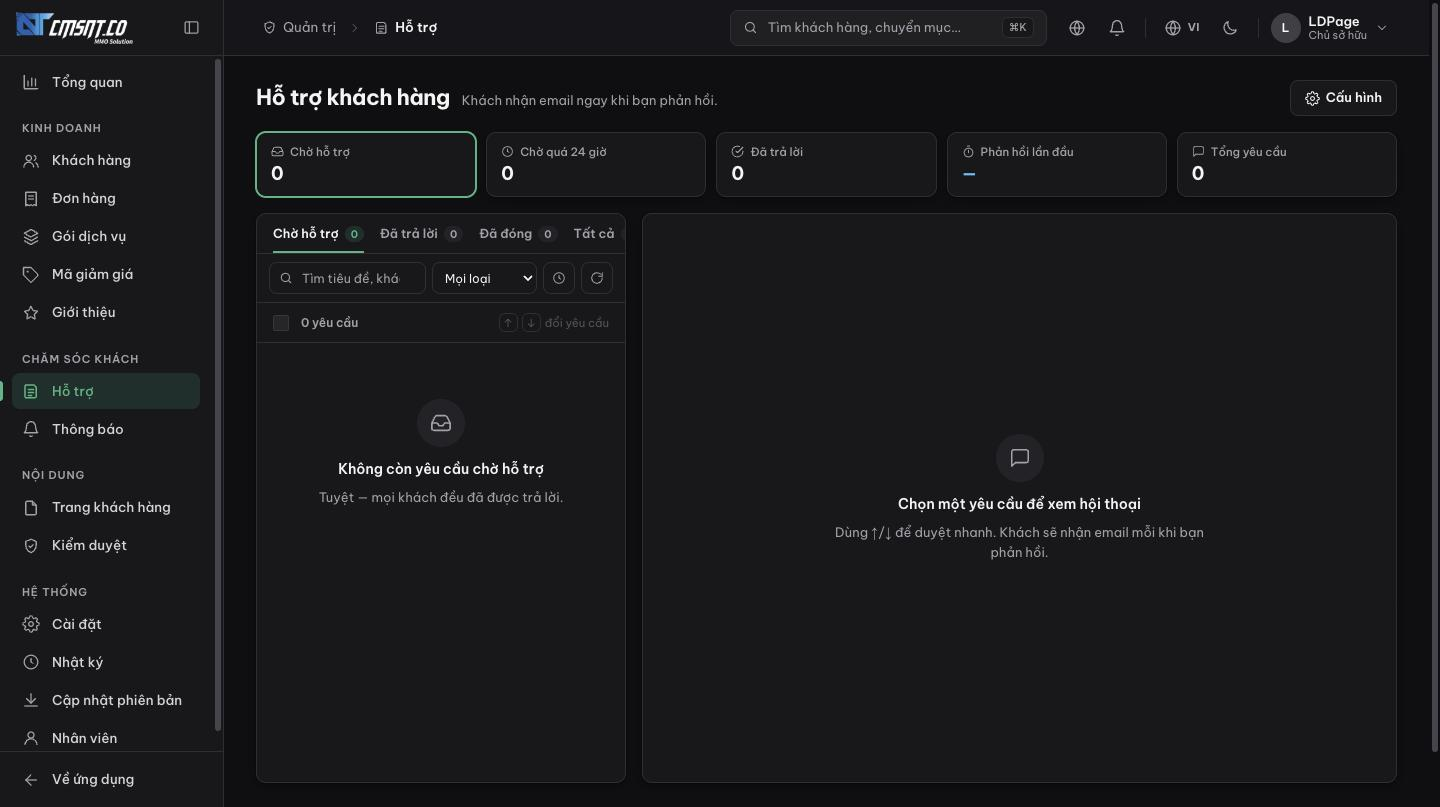Image resolution: width=1440 pixels, height=807 pixels.
Task: Open Tổng quan from sidebar
Action: click(x=106, y=82)
